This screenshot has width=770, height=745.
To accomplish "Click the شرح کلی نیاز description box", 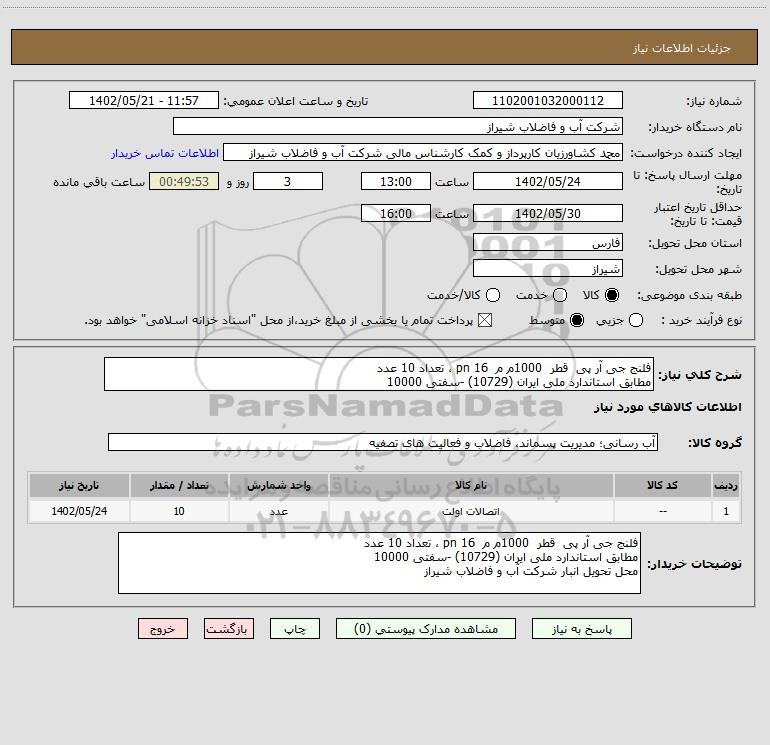I will click(x=379, y=374).
